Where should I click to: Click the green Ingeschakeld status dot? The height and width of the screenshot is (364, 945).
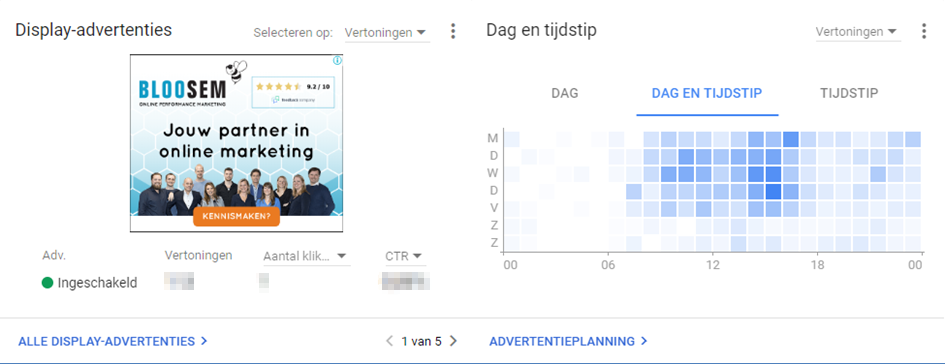[48, 282]
